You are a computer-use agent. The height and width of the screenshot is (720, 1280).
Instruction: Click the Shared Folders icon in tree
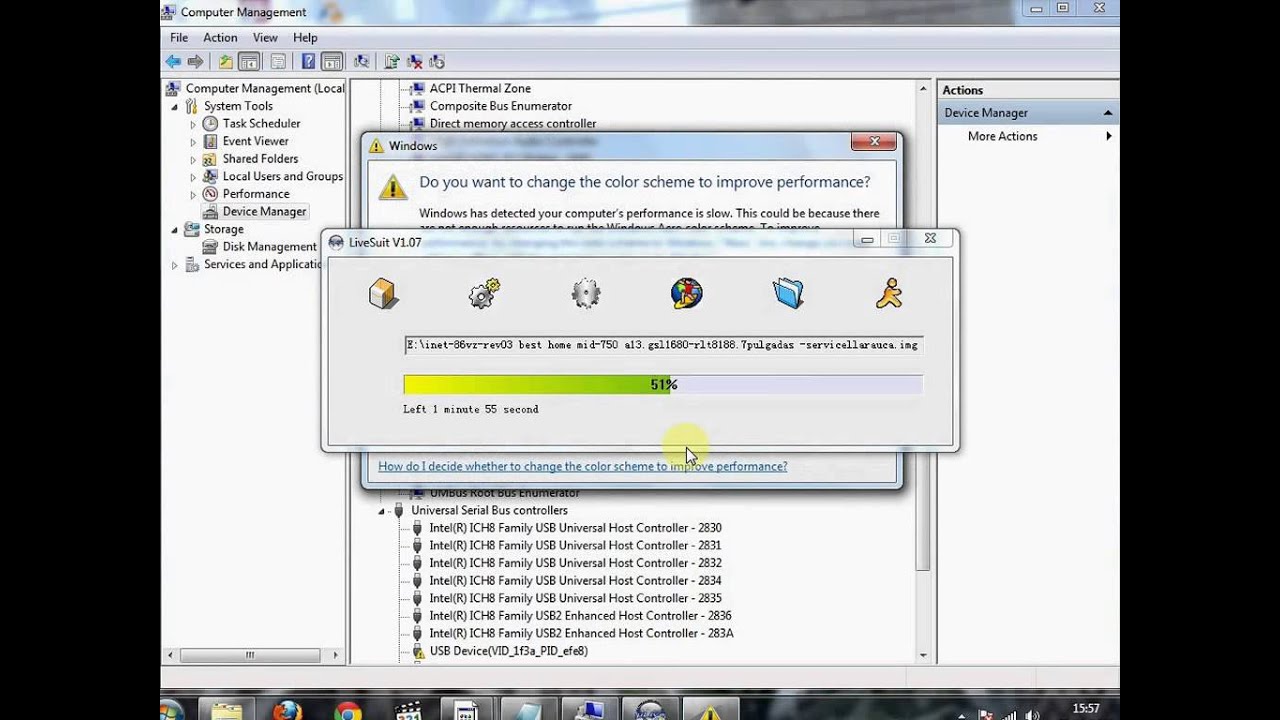tap(210, 159)
